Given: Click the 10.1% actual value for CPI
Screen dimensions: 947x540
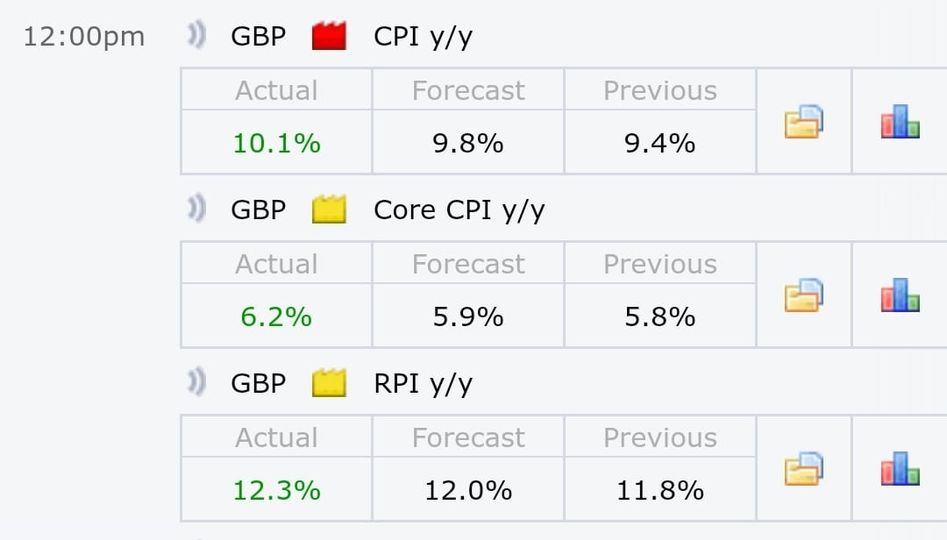Looking at the screenshot, I should [x=277, y=144].
